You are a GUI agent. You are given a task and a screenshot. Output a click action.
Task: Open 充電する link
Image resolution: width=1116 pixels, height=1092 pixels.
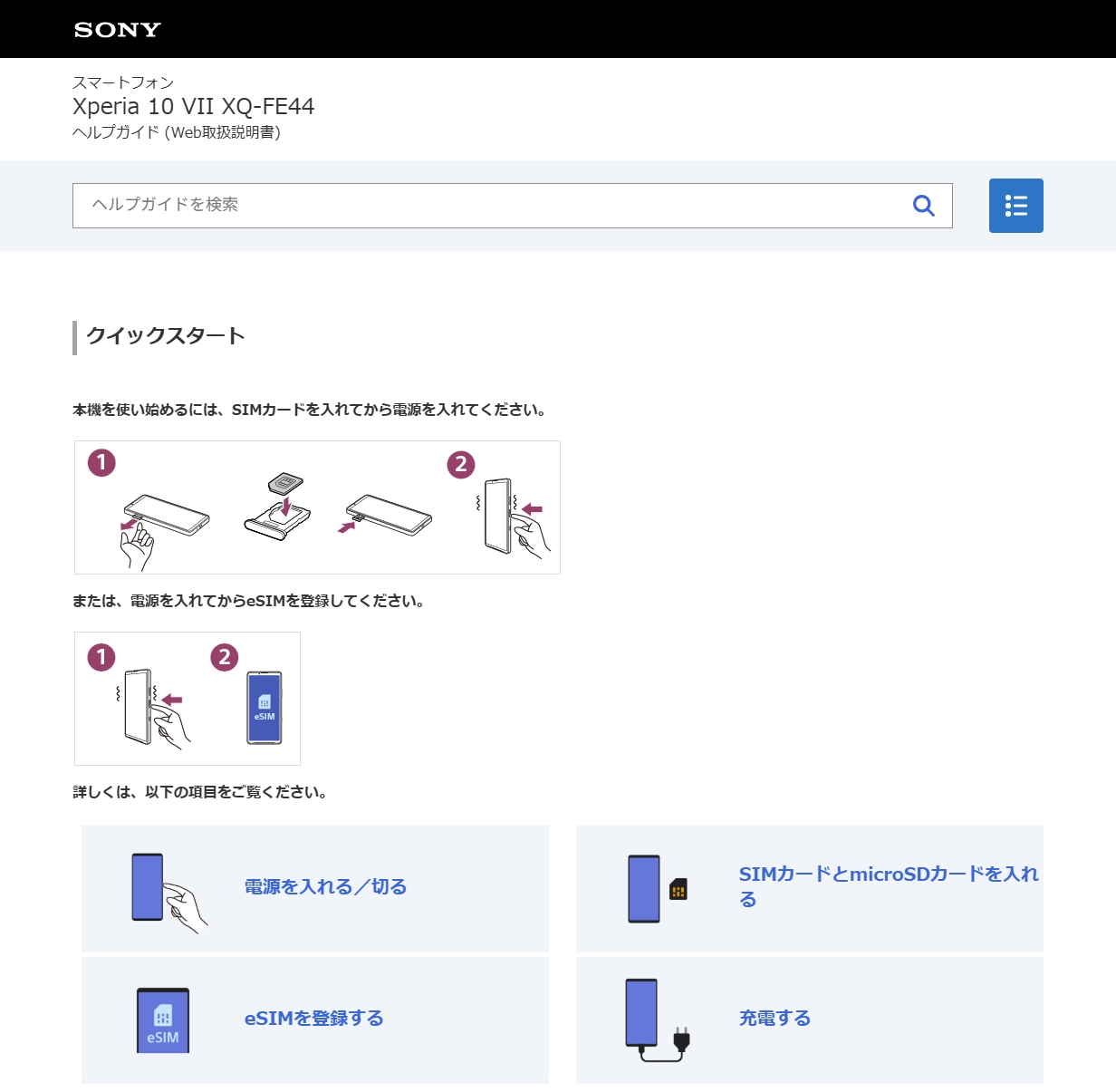pyautogui.click(x=774, y=1019)
